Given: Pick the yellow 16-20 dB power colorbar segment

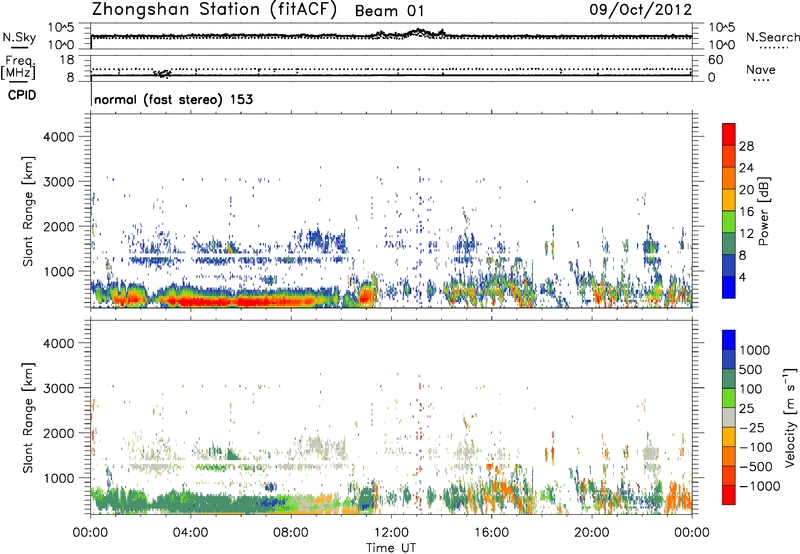Looking at the screenshot, I should point(729,200).
